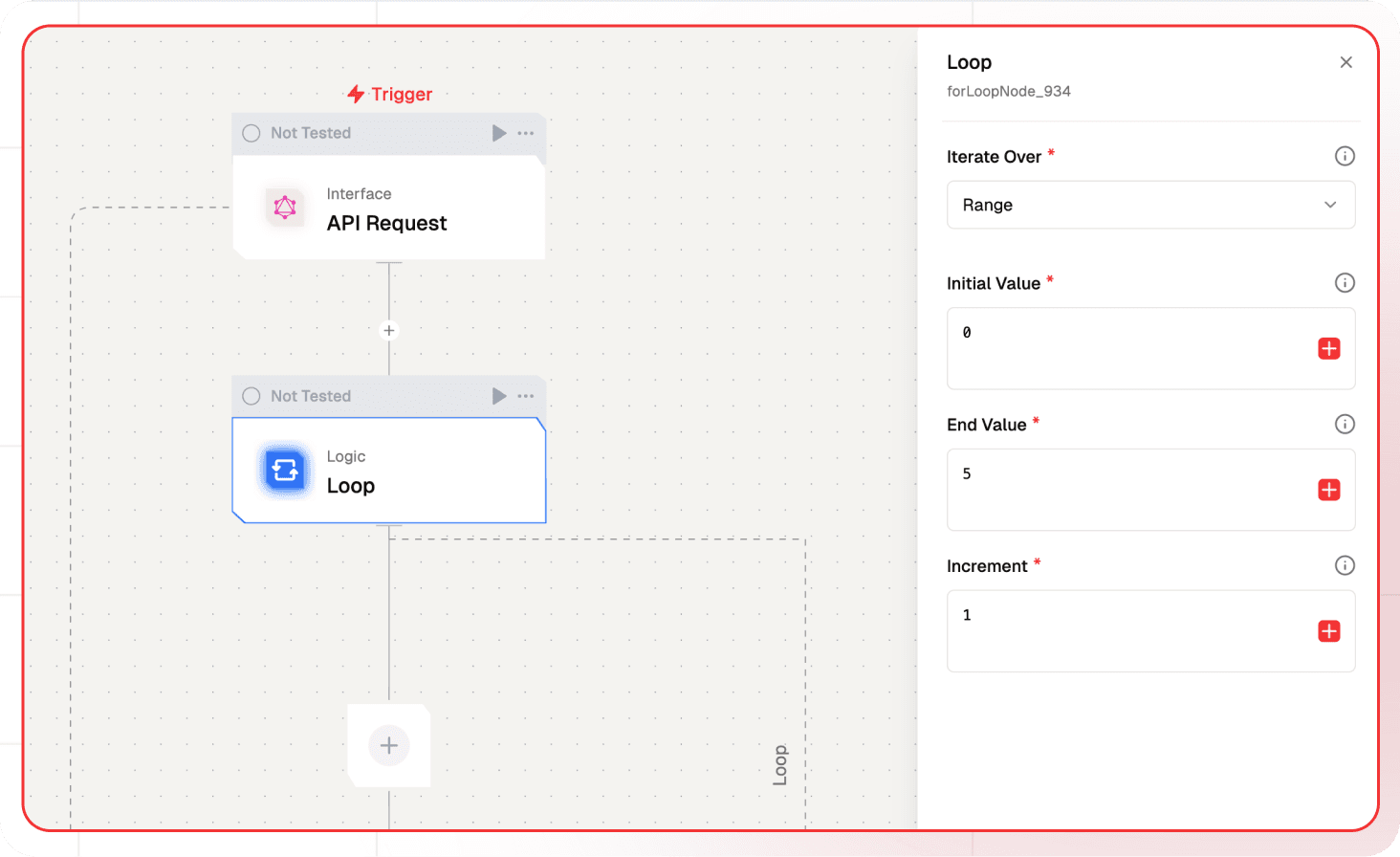The height and width of the screenshot is (857, 1400).
Task: Click the forLoopNode_934 identifier text
Action: tap(1008, 91)
